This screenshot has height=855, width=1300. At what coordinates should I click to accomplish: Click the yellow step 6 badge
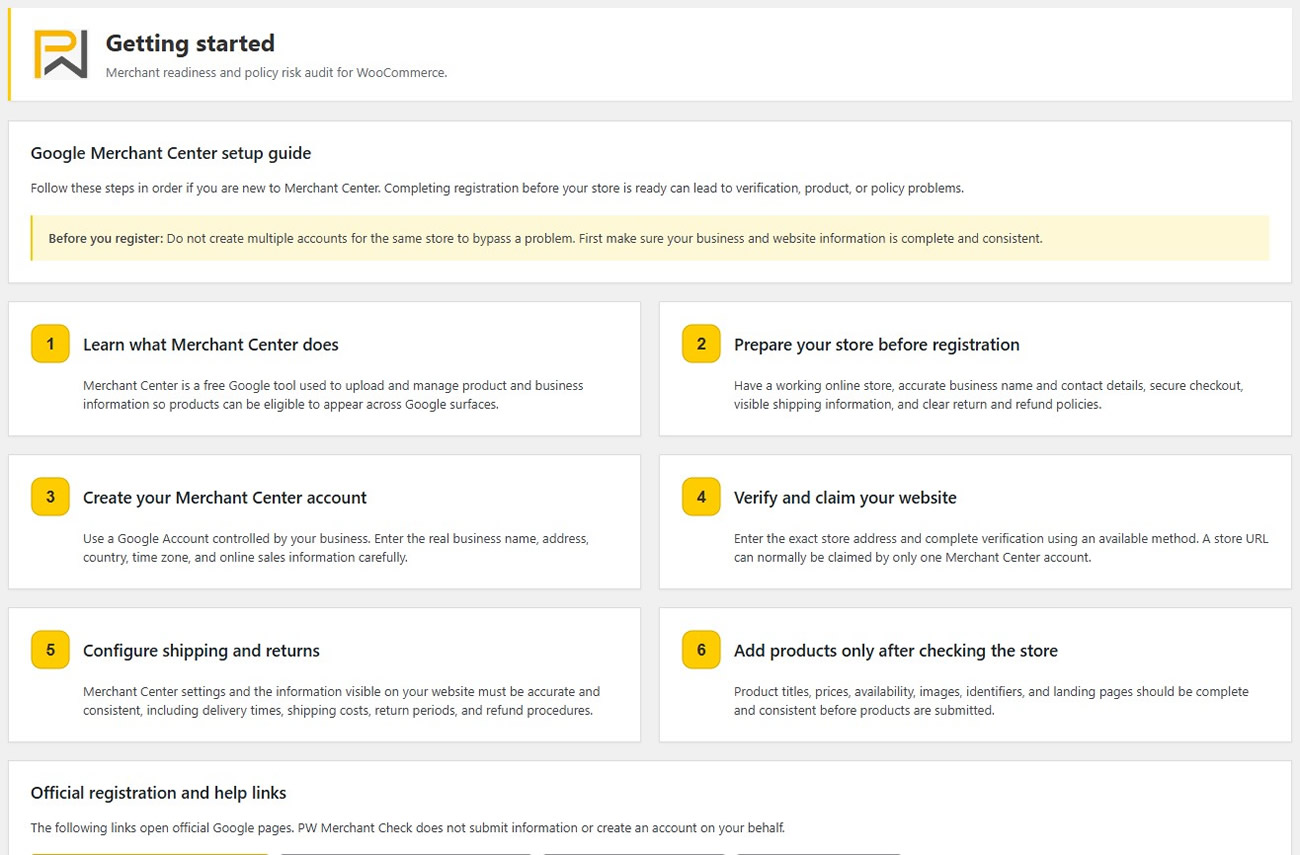701,650
